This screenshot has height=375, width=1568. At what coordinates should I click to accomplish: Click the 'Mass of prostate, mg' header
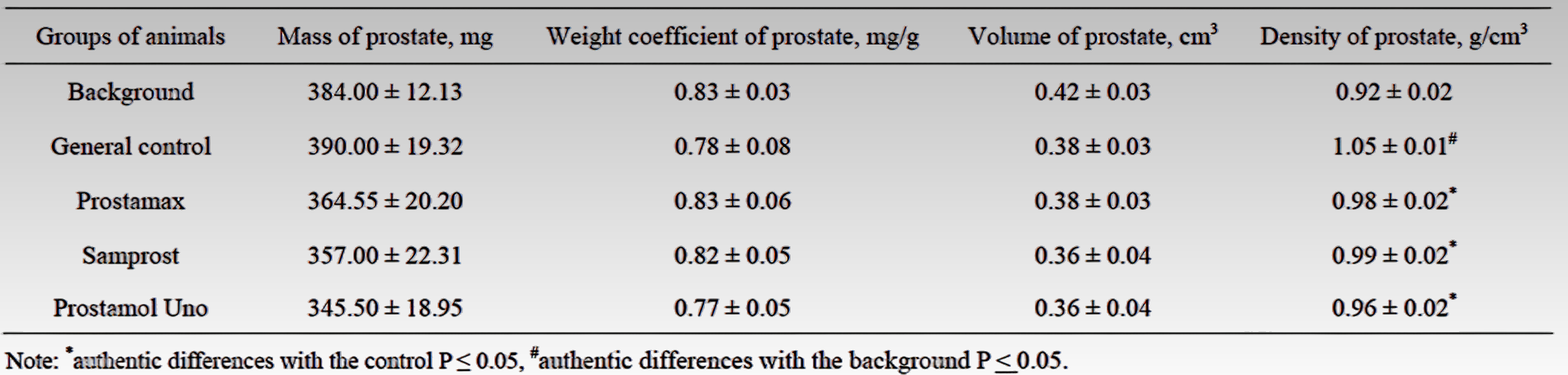point(385,36)
